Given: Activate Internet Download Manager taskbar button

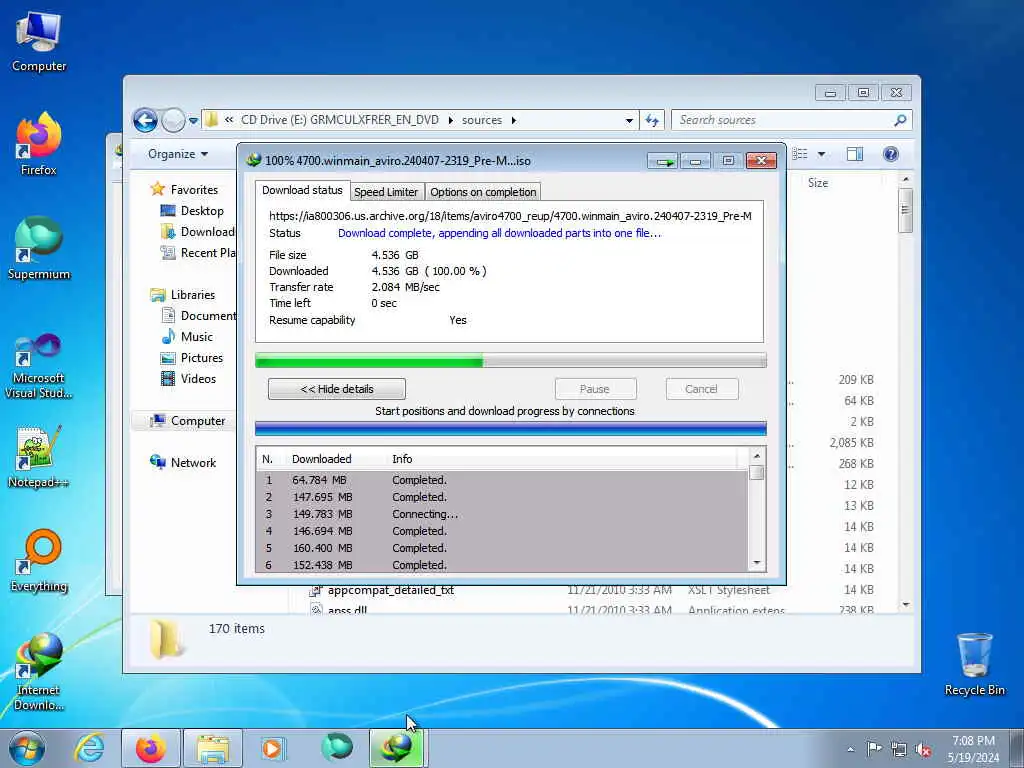Looking at the screenshot, I should 398,748.
